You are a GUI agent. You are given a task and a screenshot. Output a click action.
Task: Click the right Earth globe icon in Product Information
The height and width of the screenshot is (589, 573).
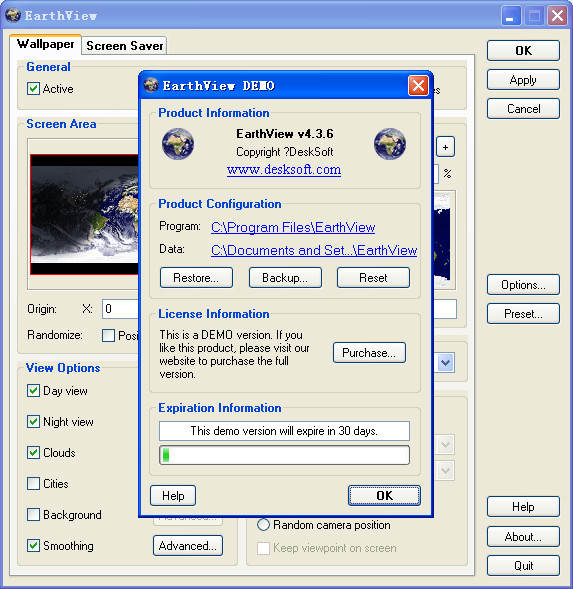point(390,144)
